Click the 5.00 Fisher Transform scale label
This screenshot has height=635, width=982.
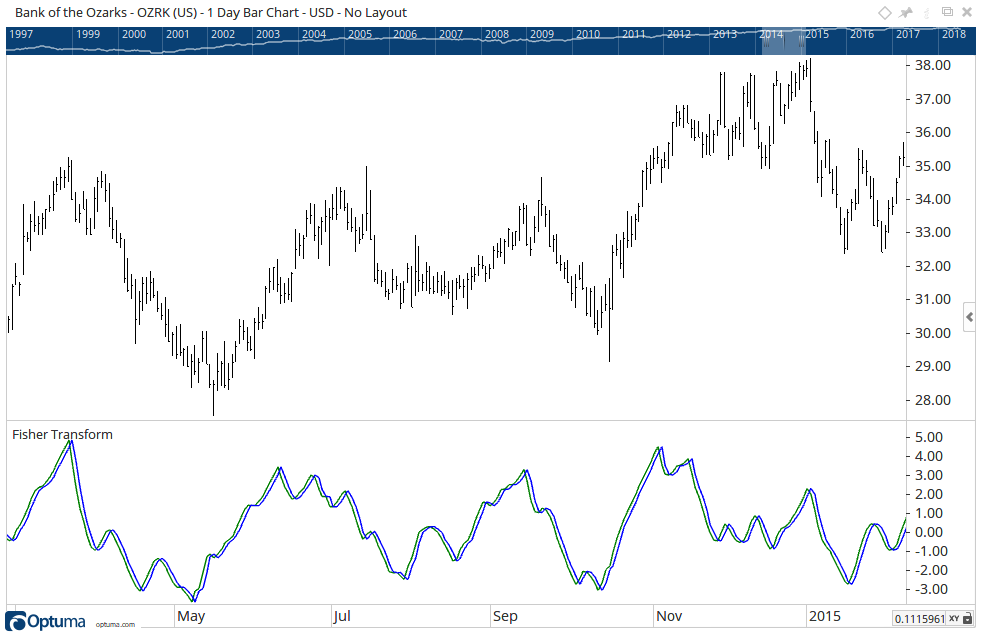tap(929, 437)
